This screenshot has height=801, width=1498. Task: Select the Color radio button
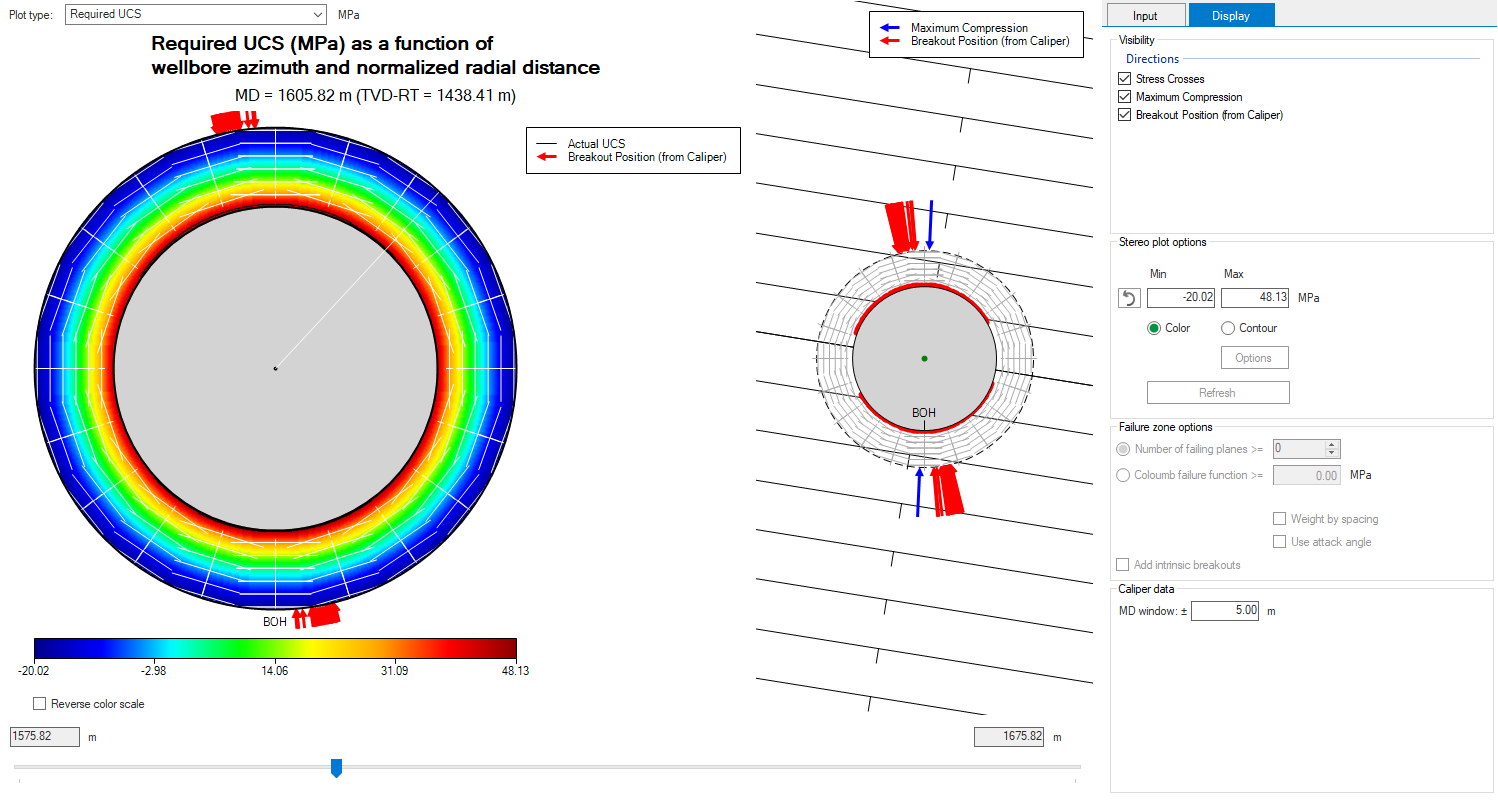click(x=1154, y=328)
